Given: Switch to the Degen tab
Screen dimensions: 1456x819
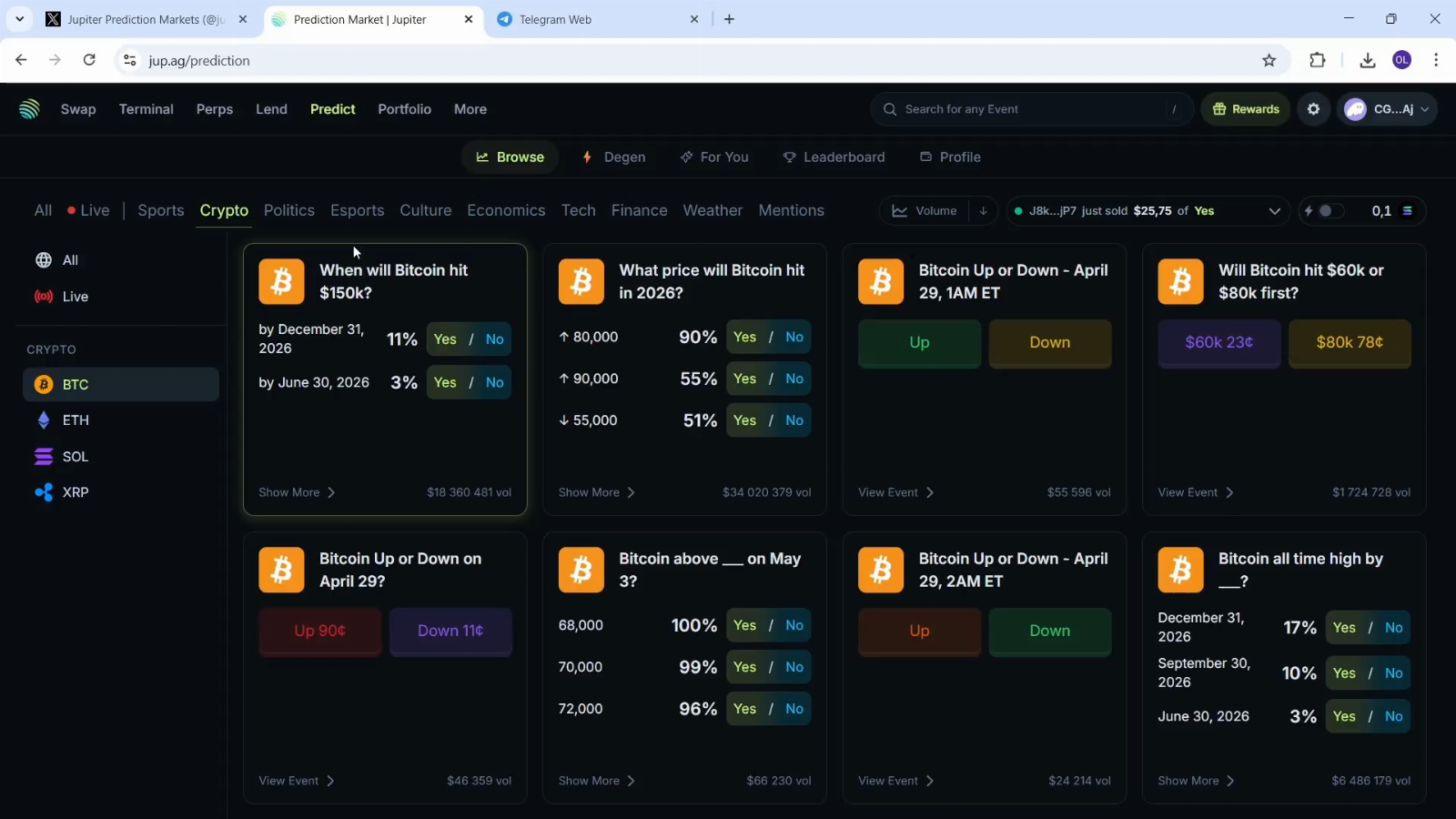Looking at the screenshot, I should (614, 157).
